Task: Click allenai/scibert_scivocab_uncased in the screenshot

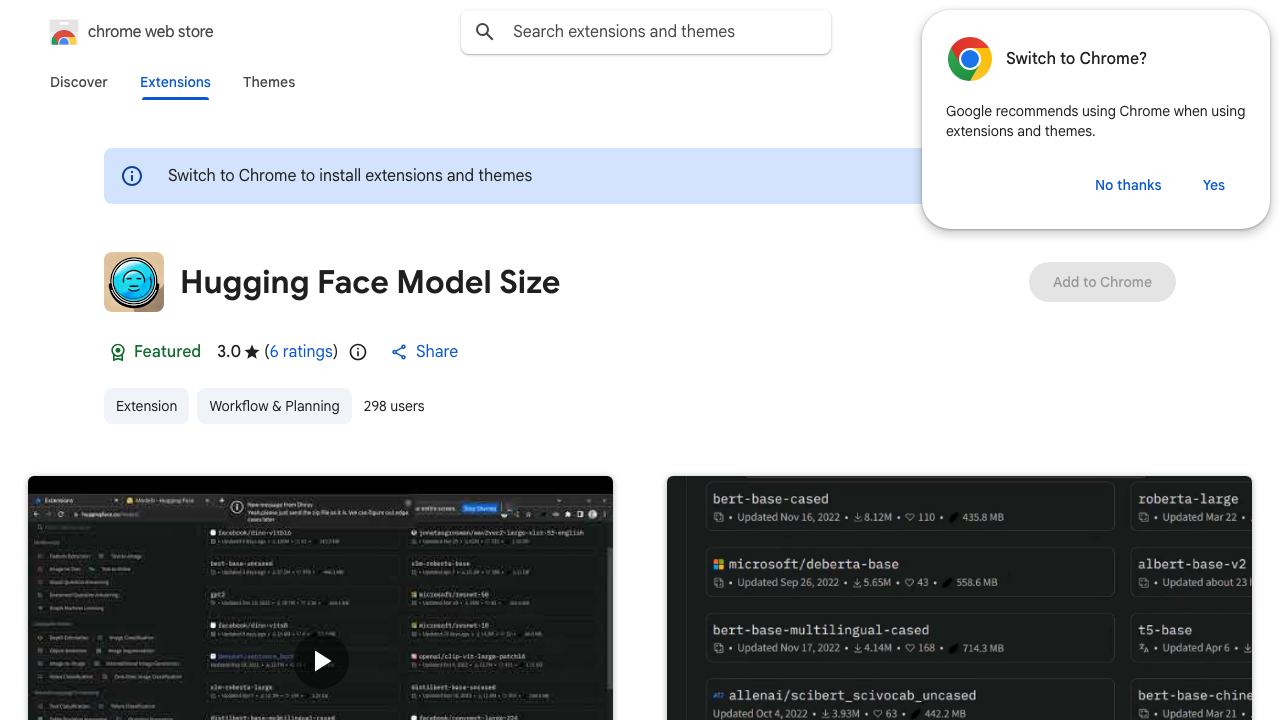Action: tap(852, 695)
